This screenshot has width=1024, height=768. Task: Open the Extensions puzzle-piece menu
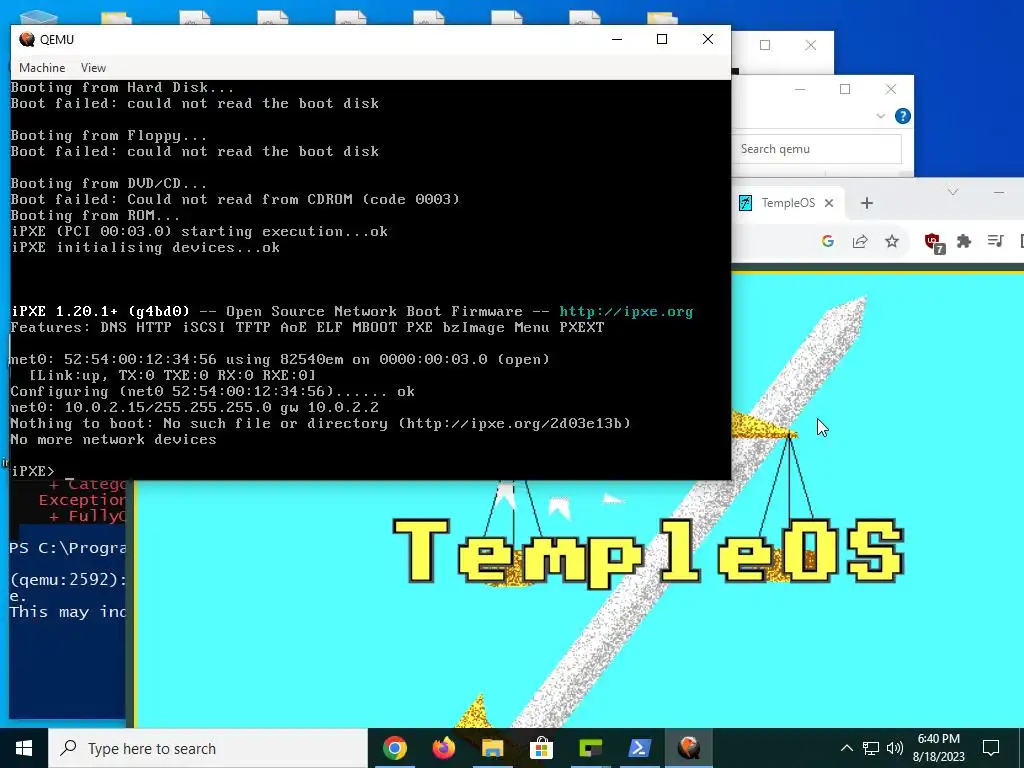pyautogui.click(x=964, y=242)
